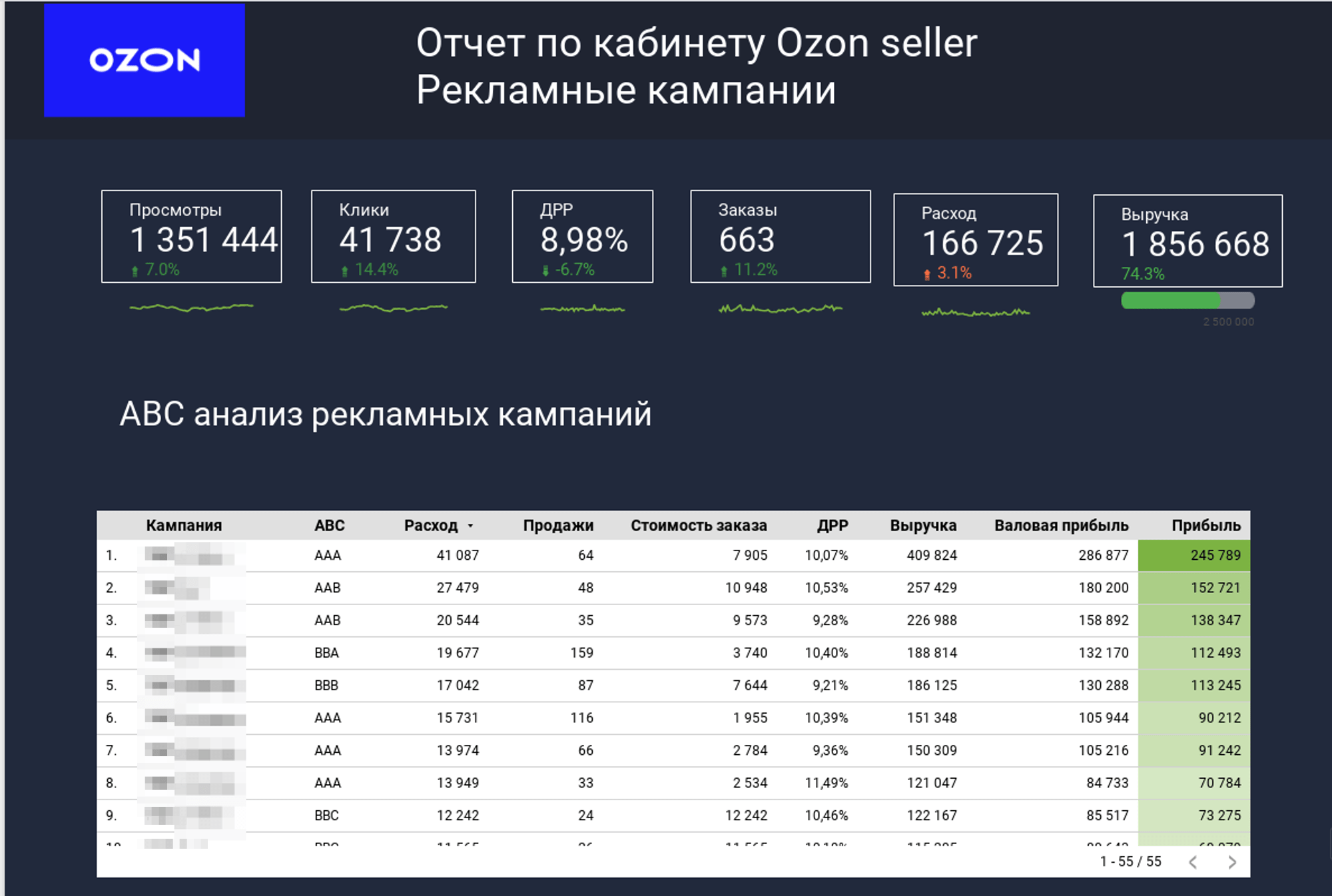Click ДРР value 11,49%

[826, 784]
